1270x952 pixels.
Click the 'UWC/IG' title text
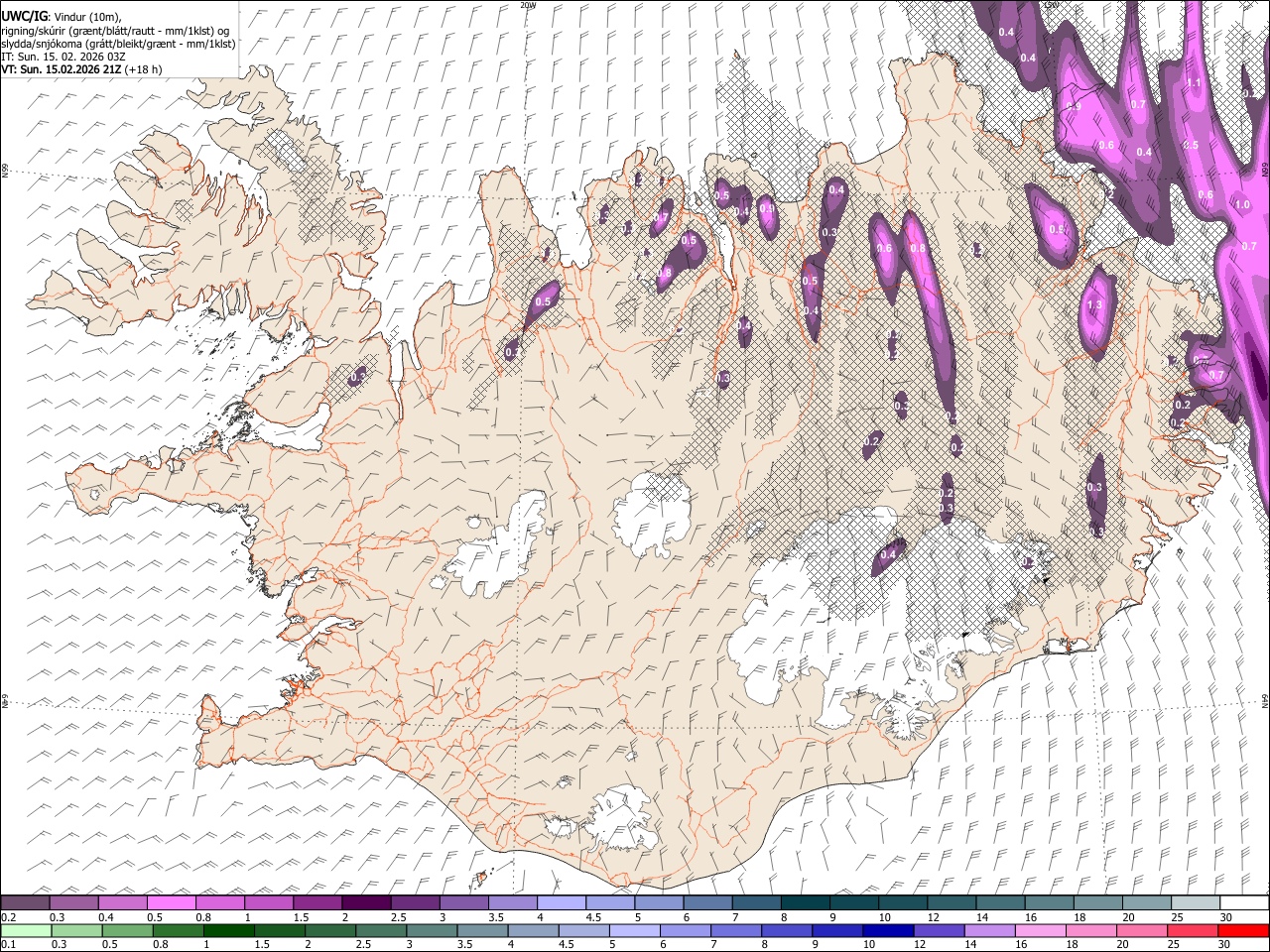pyautogui.click(x=23, y=16)
